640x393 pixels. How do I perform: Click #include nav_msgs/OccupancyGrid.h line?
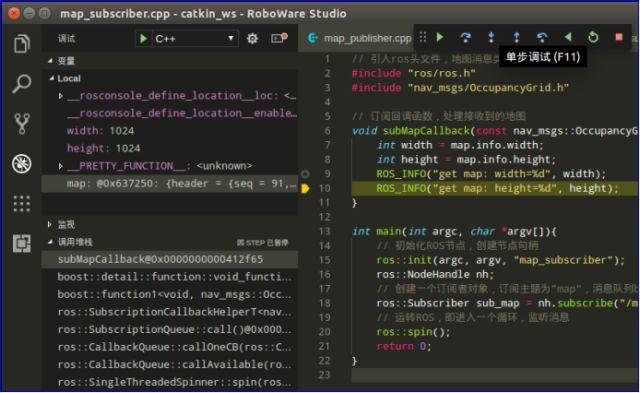pyautogui.click(x=460, y=88)
